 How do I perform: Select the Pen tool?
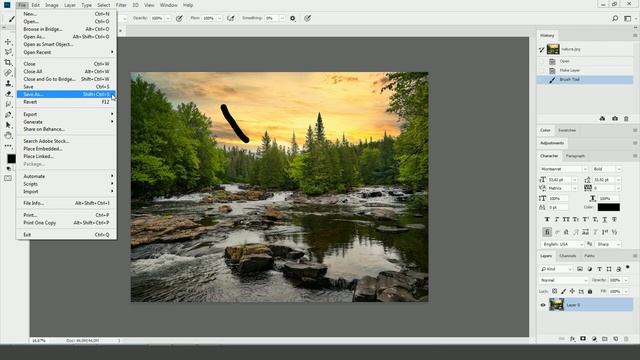pos(8,115)
